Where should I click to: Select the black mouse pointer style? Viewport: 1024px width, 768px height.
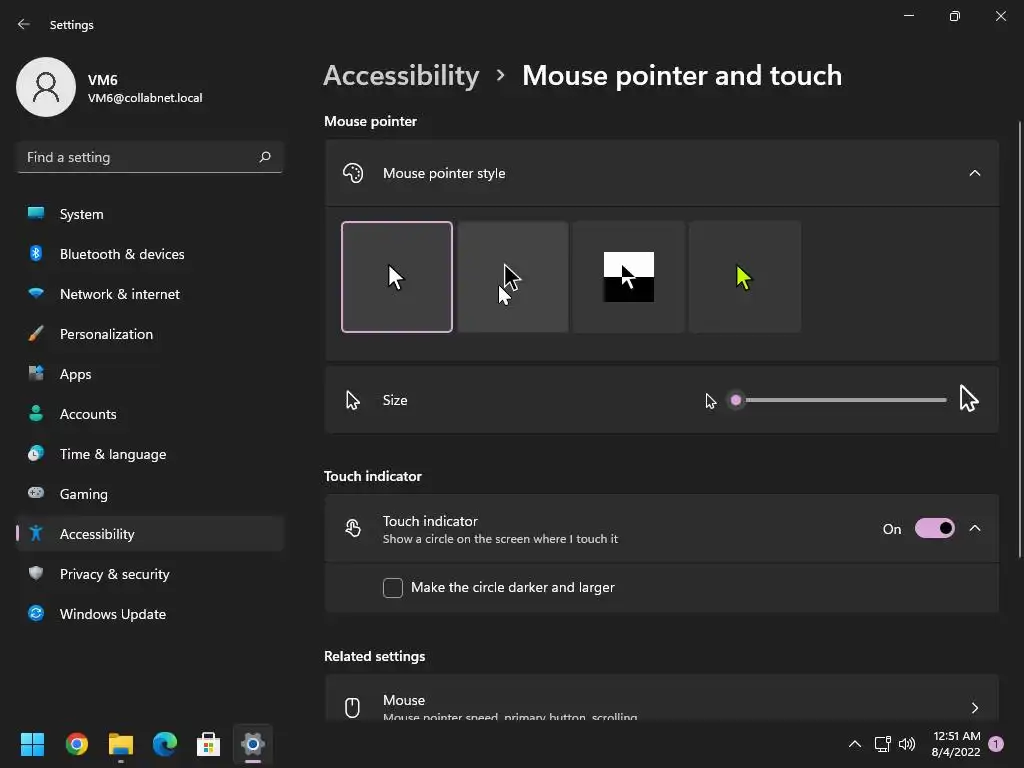click(x=513, y=277)
